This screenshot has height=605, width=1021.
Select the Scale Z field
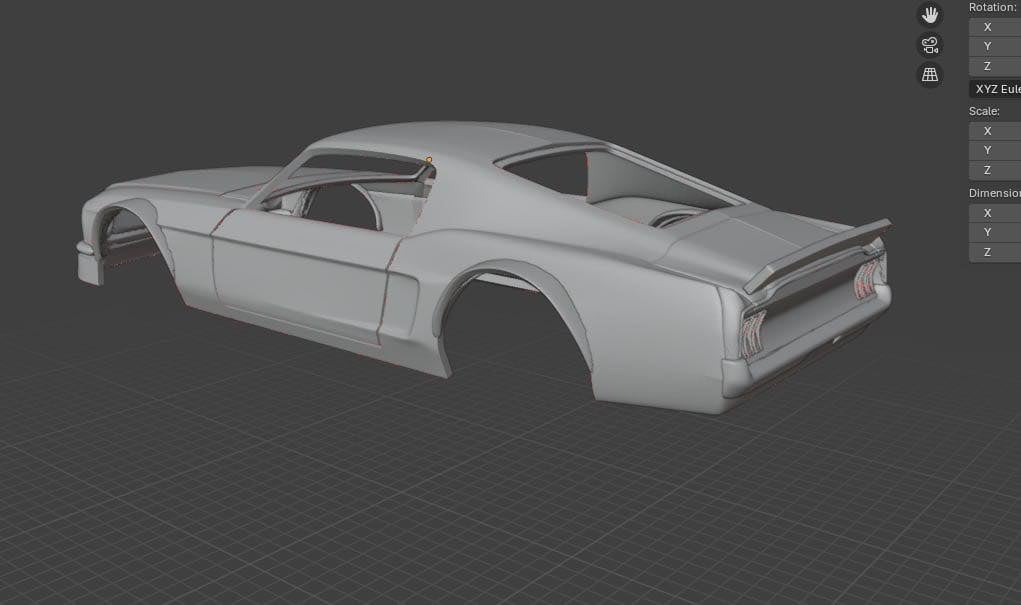tap(995, 170)
